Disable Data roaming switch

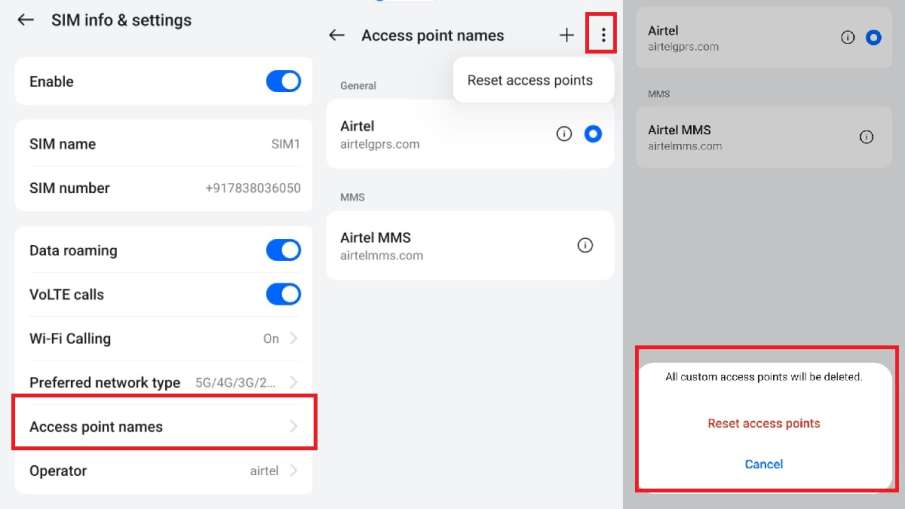[x=283, y=250]
